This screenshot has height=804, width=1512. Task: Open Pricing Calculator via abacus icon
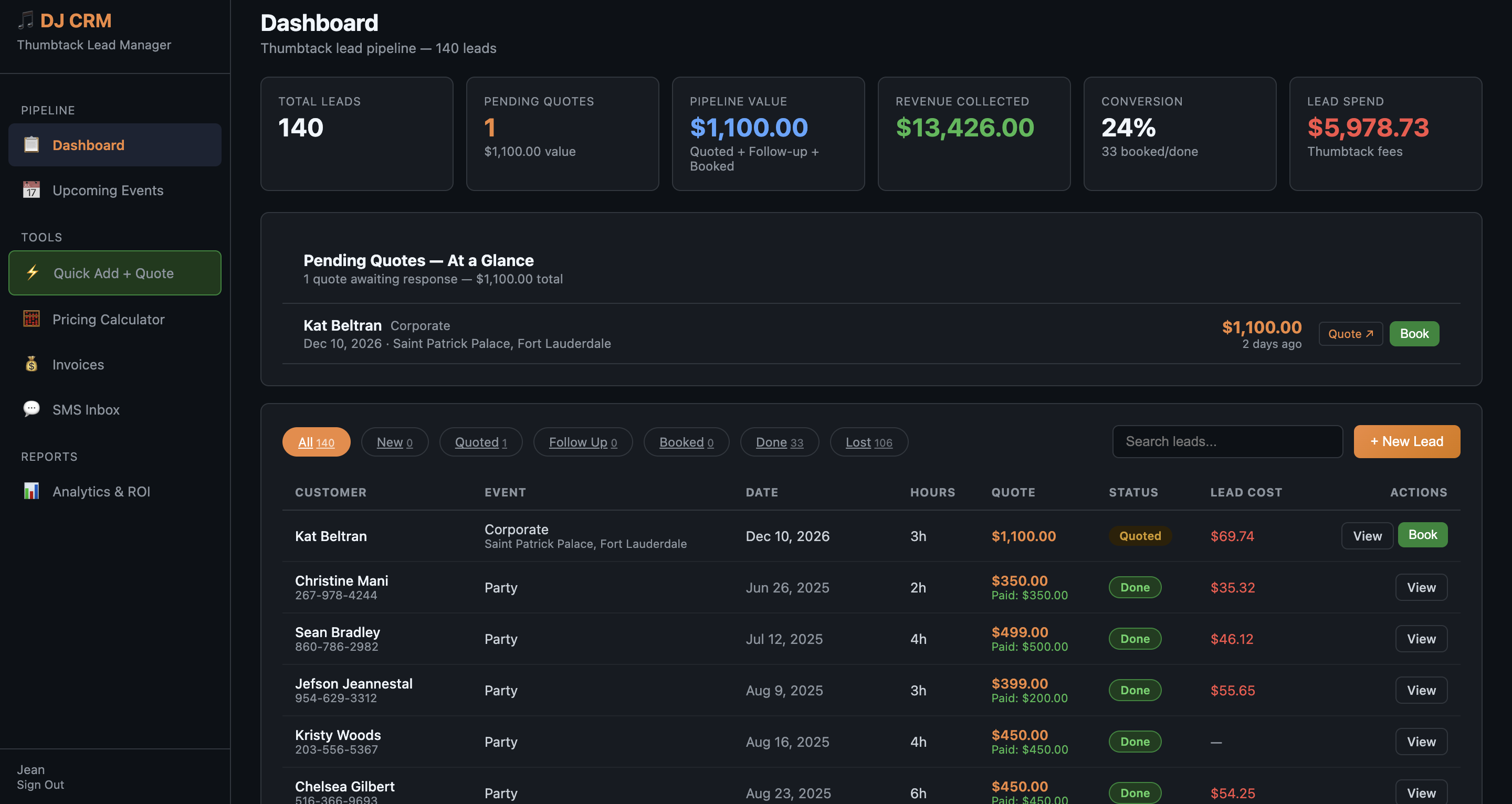[31, 319]
